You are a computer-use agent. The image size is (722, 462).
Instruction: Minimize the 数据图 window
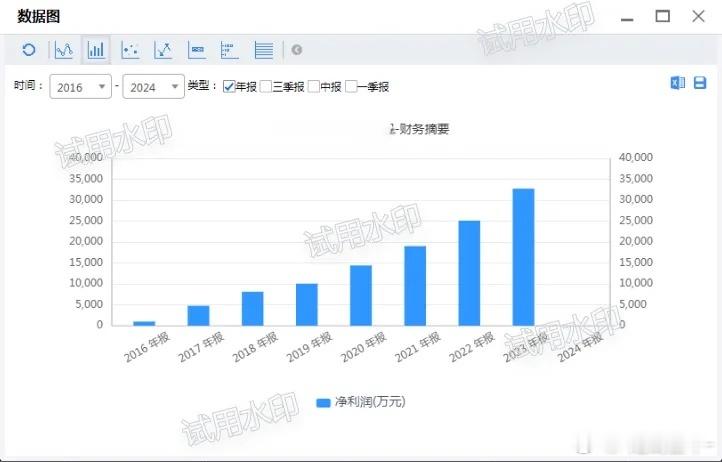click(627, 18)
